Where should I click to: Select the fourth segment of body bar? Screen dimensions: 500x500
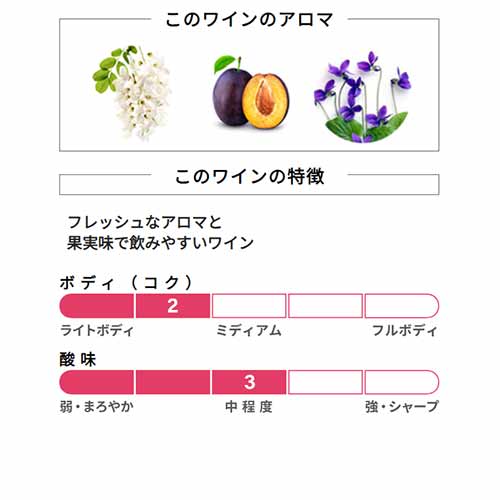[325, 306]
